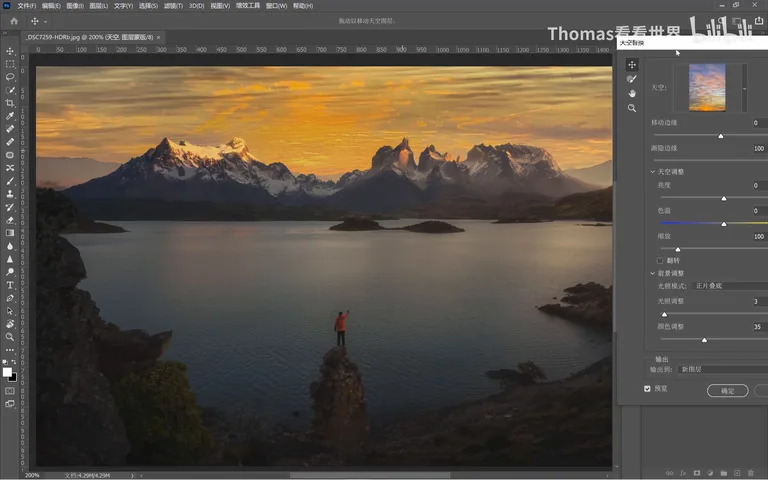The image size is (768, 480).
Task: Click the 亮度 brightness slider handle
Action: [x=724, y=198]
